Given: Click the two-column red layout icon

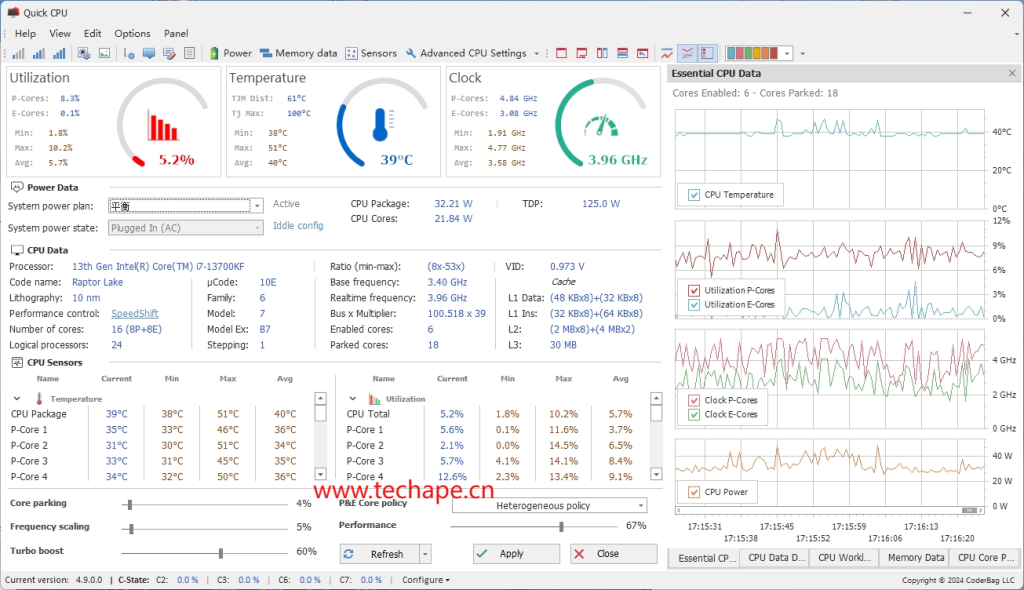Looking at the screenshot, I should pyautogui.click(x=602, y=54).
